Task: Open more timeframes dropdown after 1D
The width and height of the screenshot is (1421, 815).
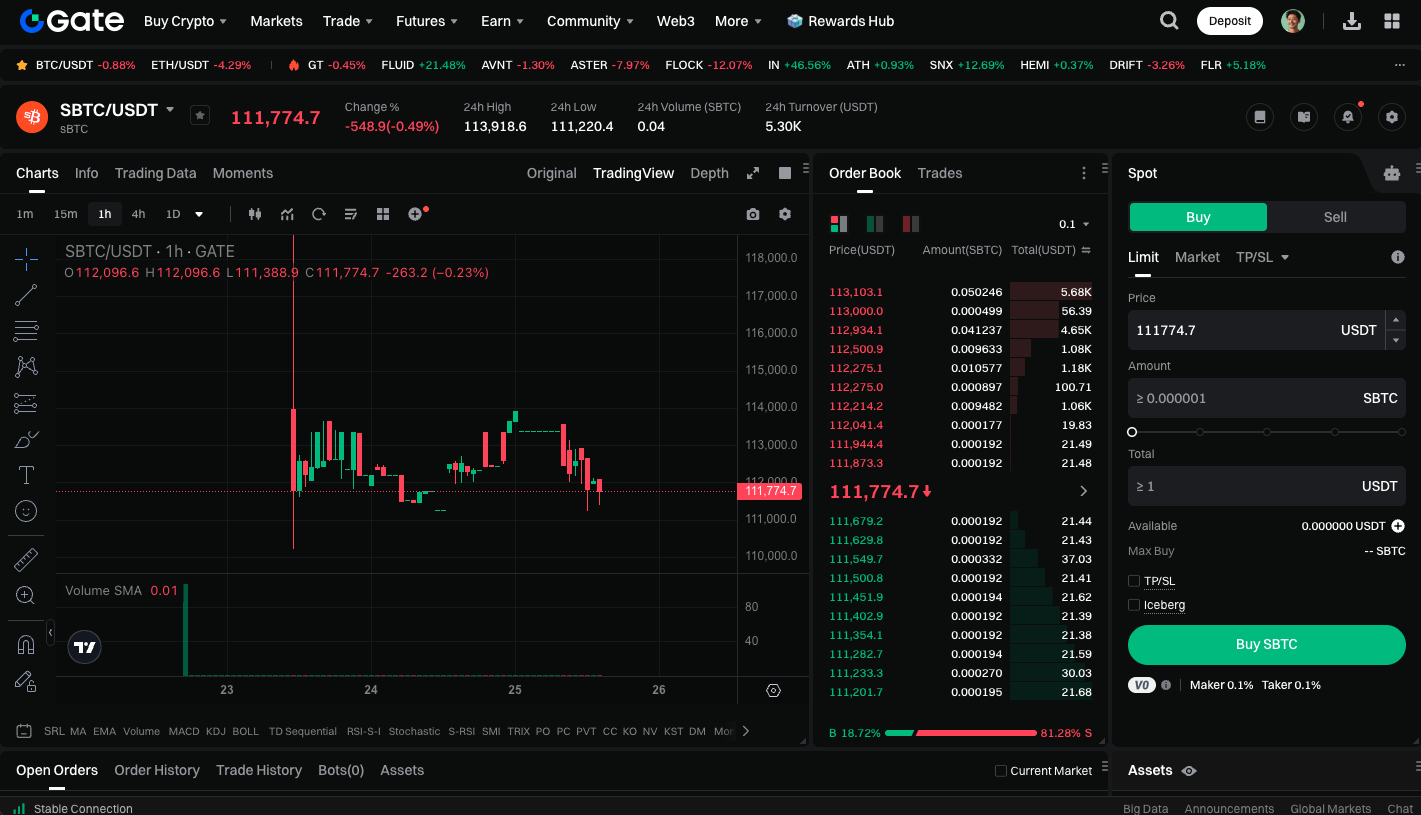Action: pyautogui.click(x=199, y=214)
